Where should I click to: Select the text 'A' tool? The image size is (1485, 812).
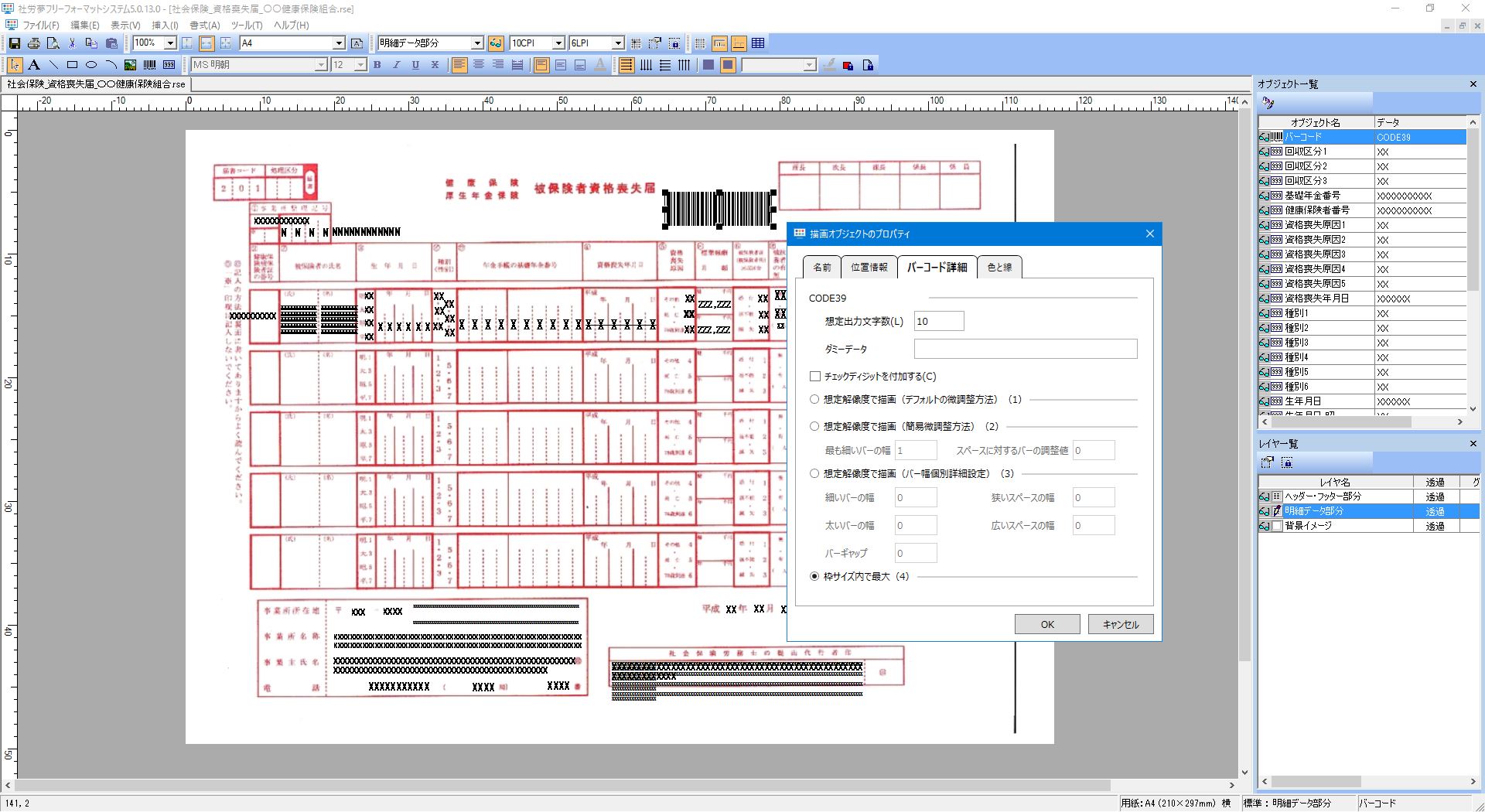(34, 65)
